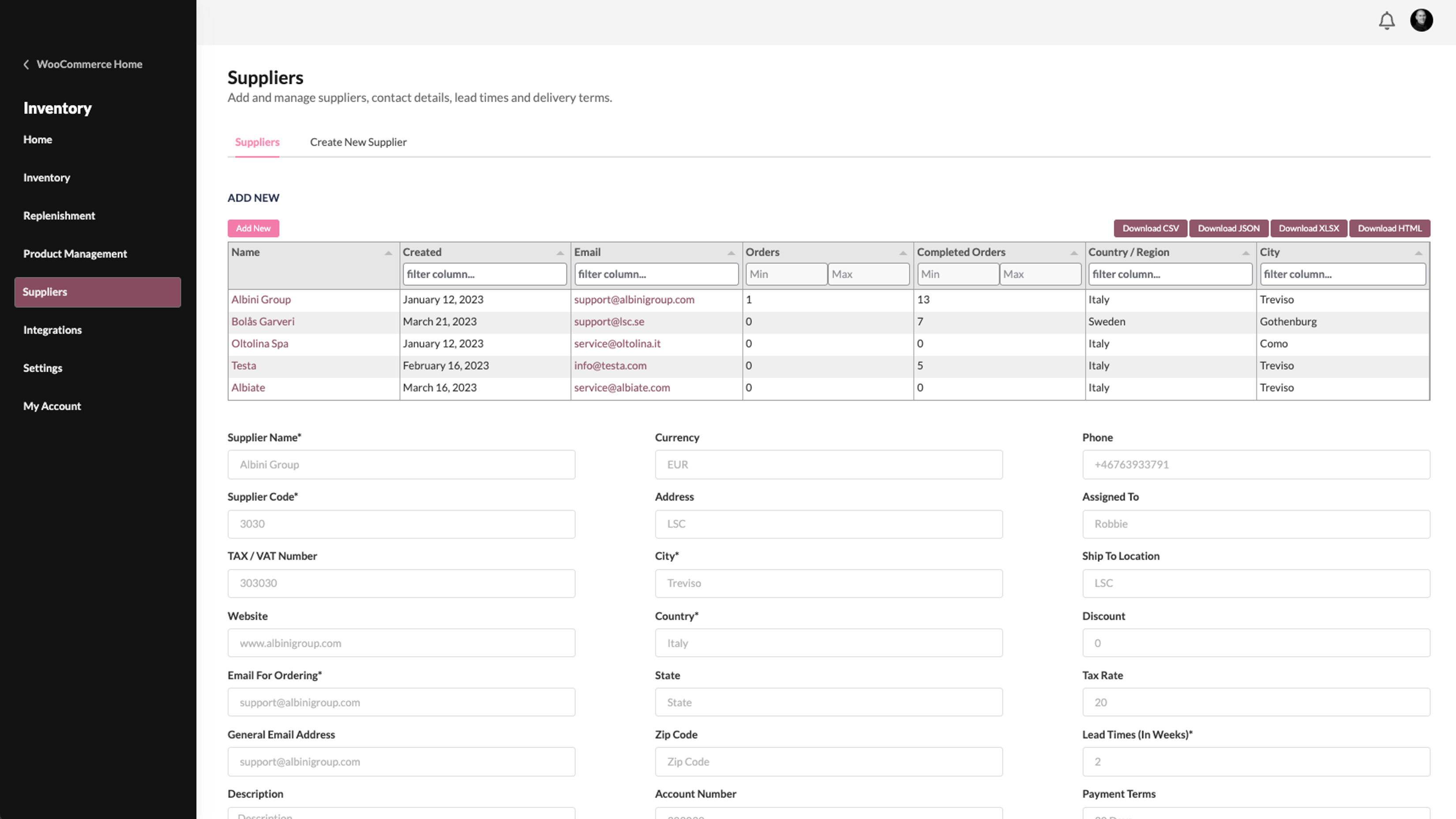Open Settings from the sidebar

(x=42, y=368)
